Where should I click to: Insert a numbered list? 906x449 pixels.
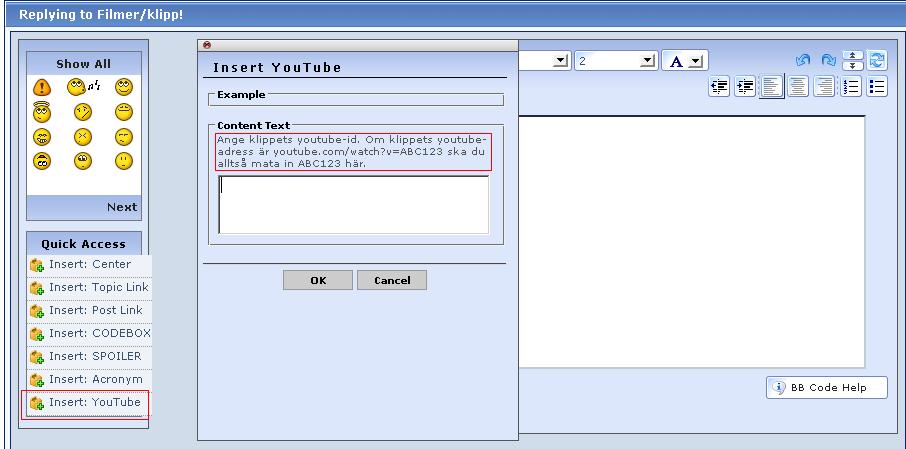coord(851,87)
